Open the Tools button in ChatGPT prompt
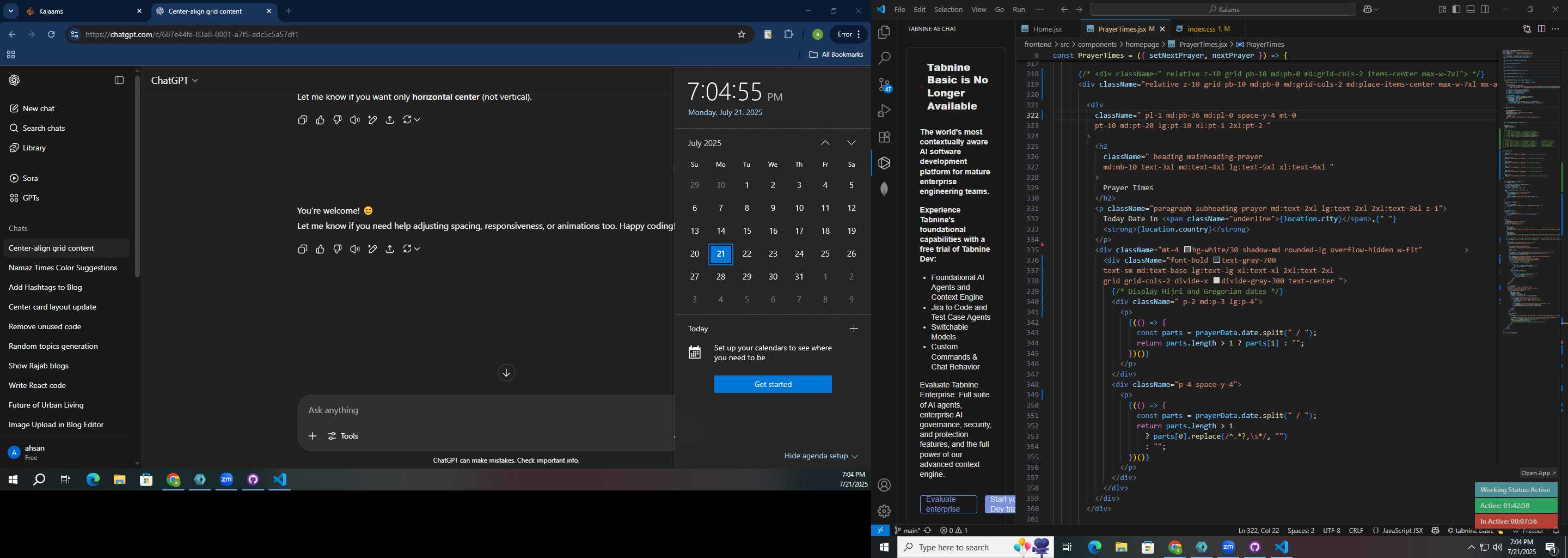The image size is (1568, 558). [344, 436]
